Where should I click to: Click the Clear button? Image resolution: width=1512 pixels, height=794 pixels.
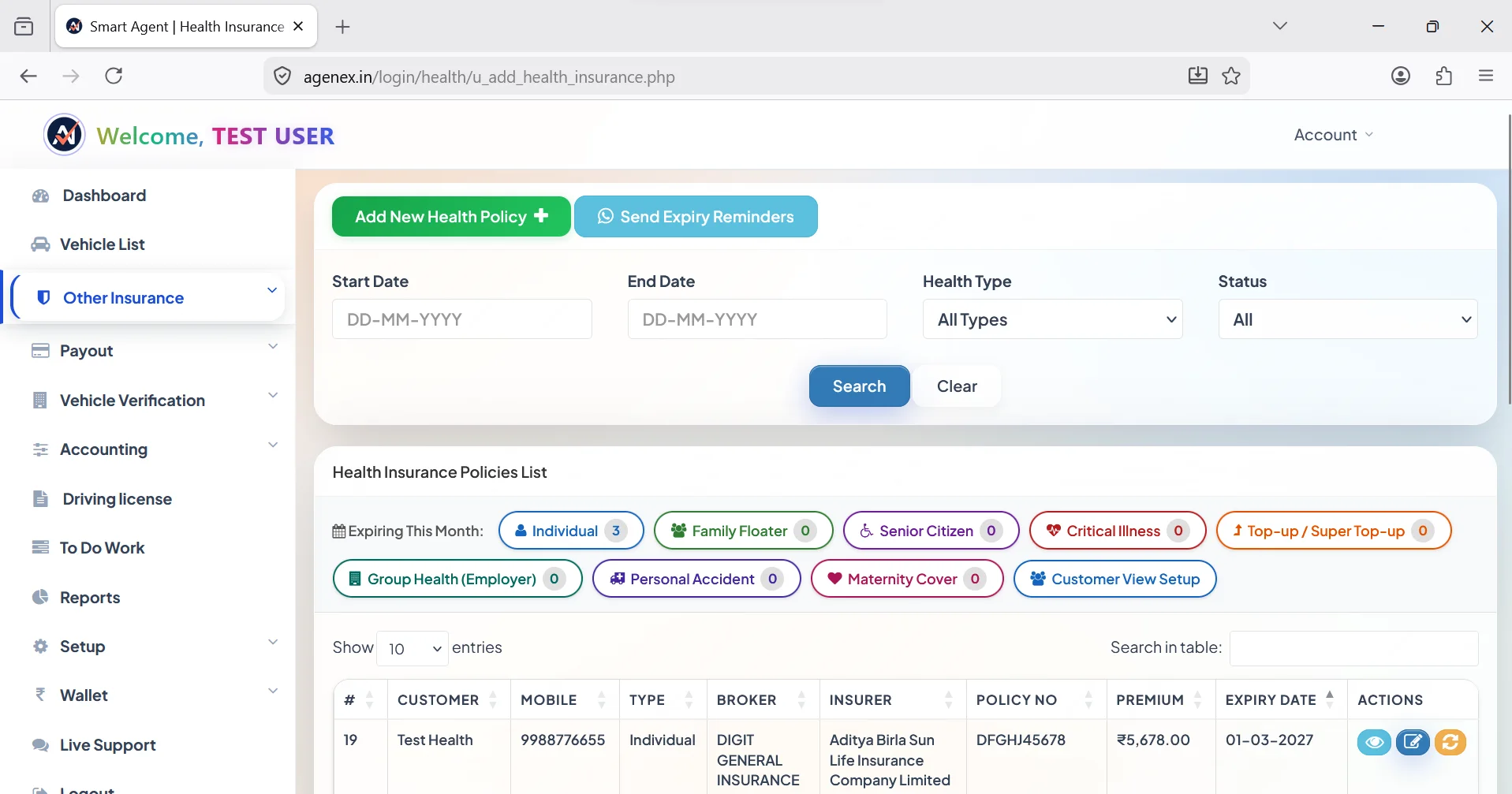click(x=957, y=386)
